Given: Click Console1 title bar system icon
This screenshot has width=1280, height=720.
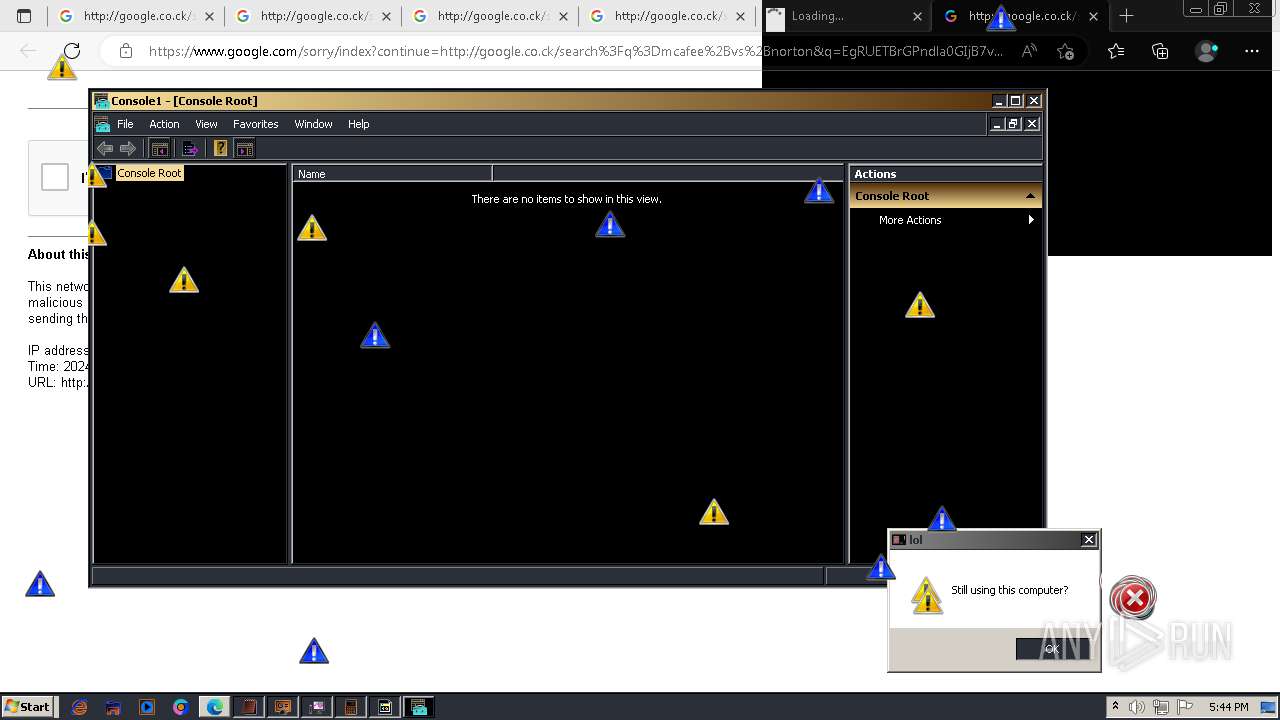Looking at the screenshot, I should pos(101,100).
